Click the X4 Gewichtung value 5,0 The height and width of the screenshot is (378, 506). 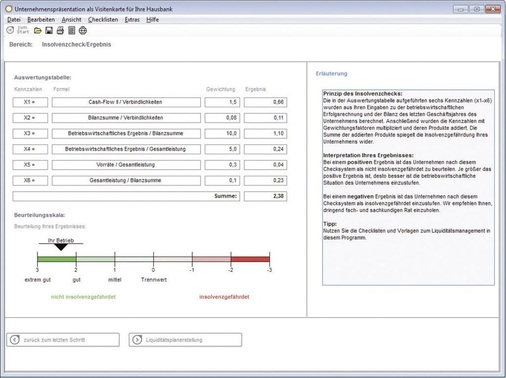[x=222, y=149]
